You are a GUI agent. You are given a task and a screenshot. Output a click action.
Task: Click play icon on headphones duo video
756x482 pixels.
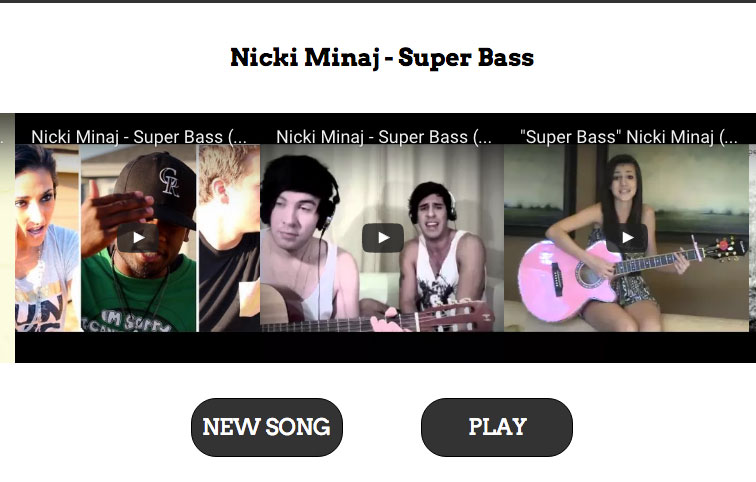383,238
